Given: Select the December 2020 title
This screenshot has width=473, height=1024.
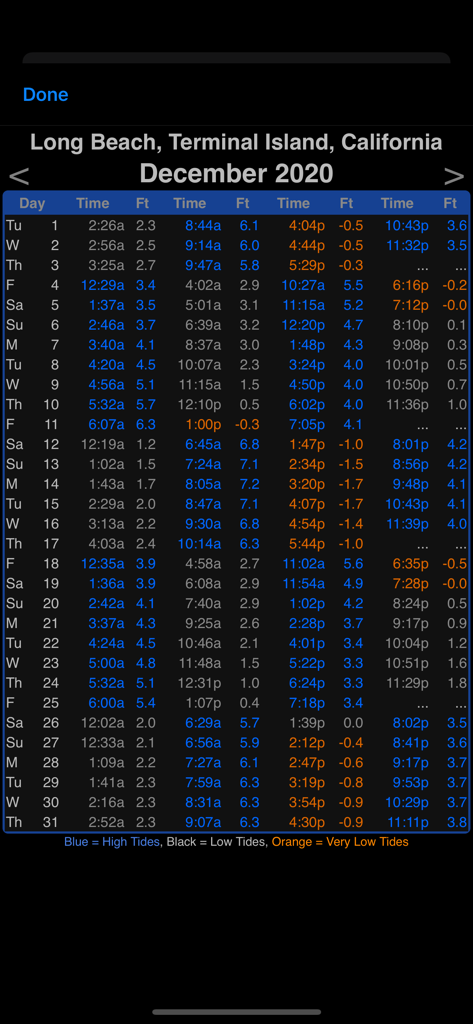Looking at the screenshot, I should 236,174.
